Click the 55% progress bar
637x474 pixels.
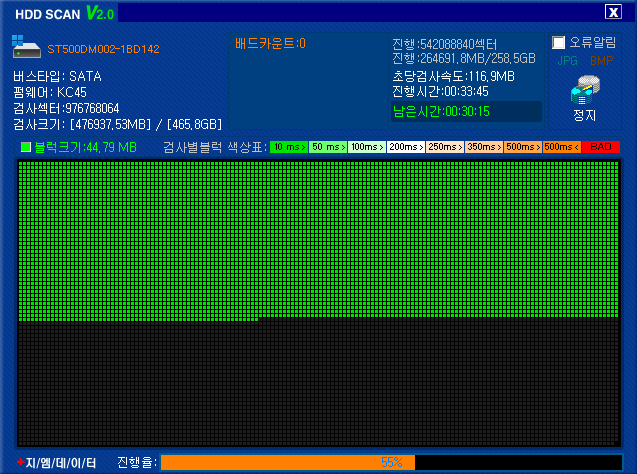[x=392, y=462]
